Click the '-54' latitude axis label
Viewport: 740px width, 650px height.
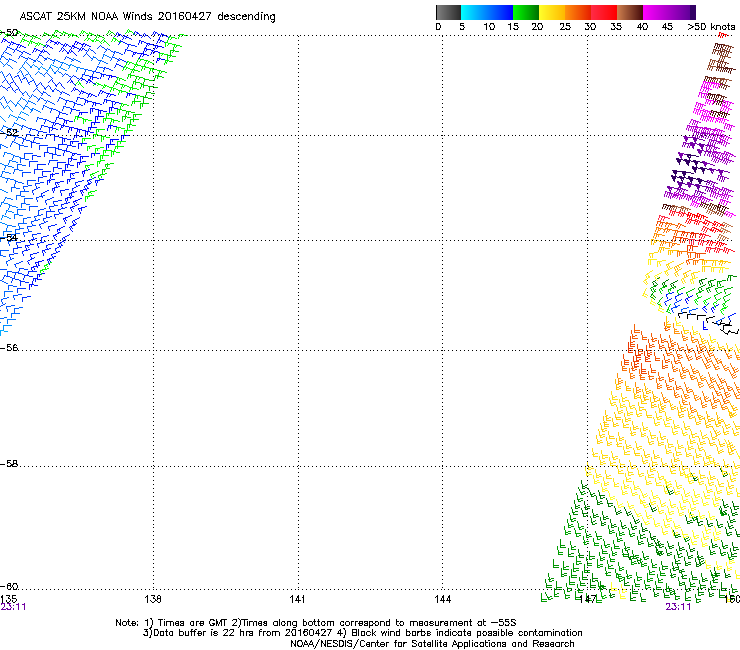pos(9,237)
